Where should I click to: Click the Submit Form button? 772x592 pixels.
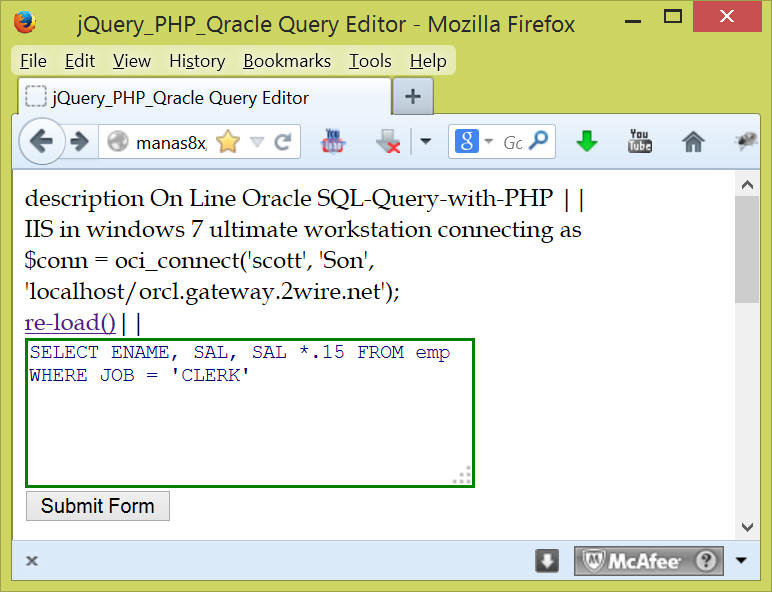(x=97, y=506)
